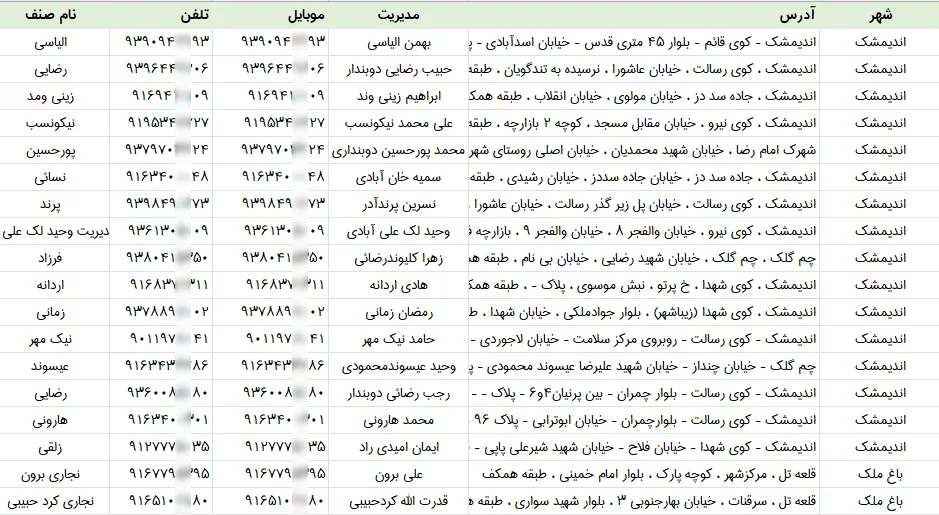Click address قلعه تل سرقنات
The width and height of the screenshot is (939, 515).
(x=644, y=501)
